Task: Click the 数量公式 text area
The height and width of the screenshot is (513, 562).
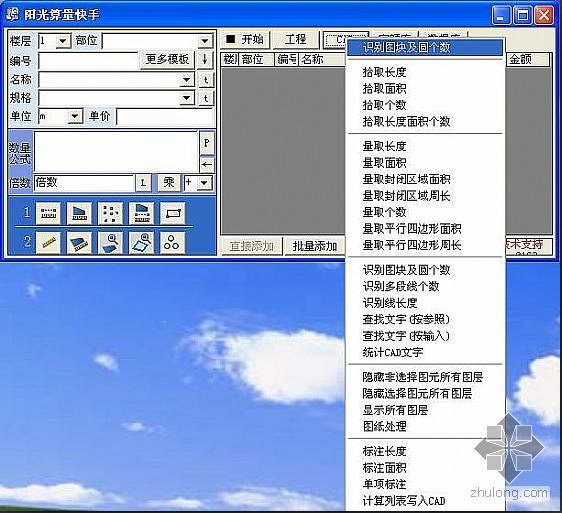Action: tap(116, 152)
